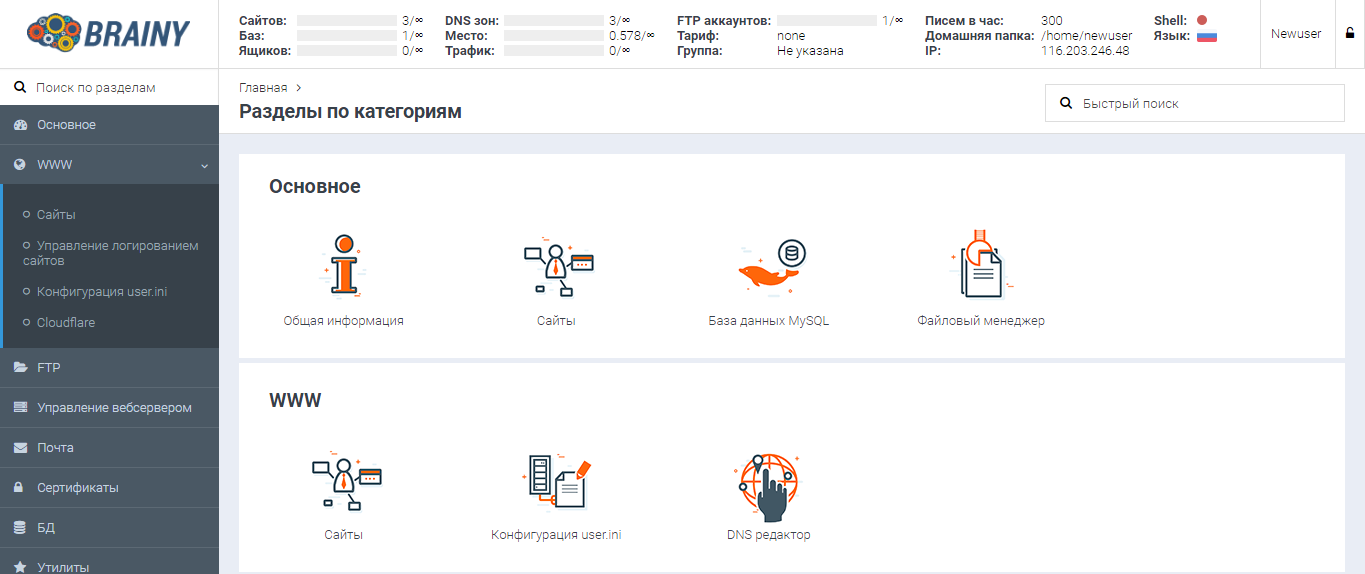
Task: Open the Общая информация icon
Action: pos(343,265)
